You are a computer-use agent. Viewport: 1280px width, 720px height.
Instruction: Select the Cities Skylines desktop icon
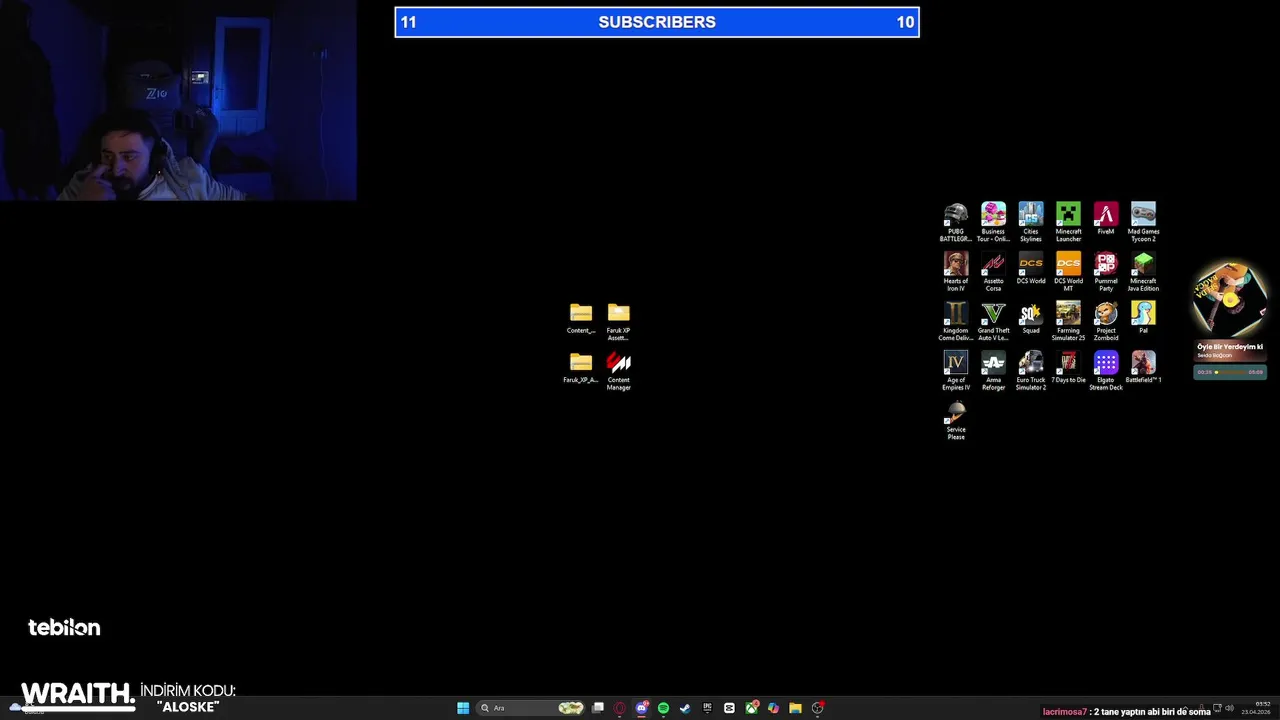pos(1031,222)
